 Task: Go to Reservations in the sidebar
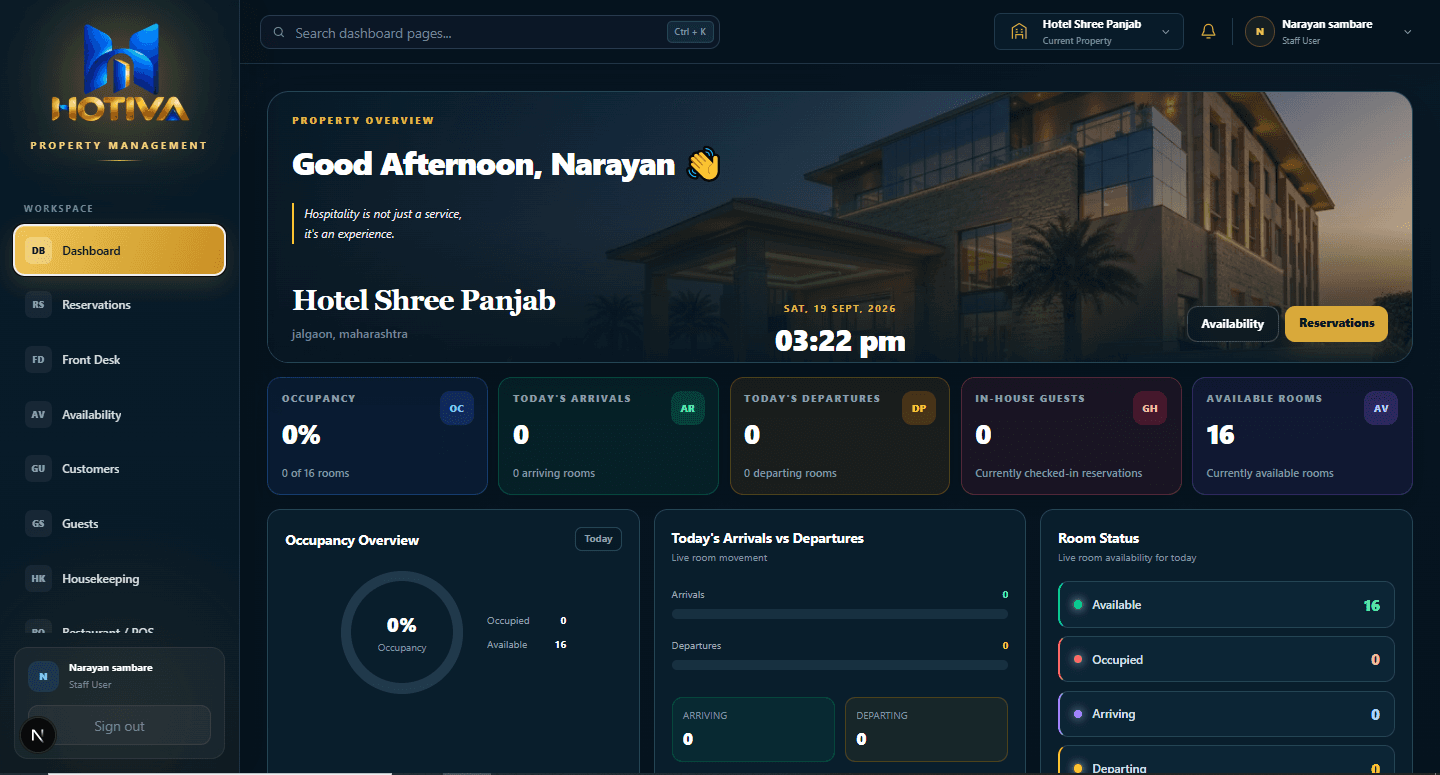tap(119, 305)
